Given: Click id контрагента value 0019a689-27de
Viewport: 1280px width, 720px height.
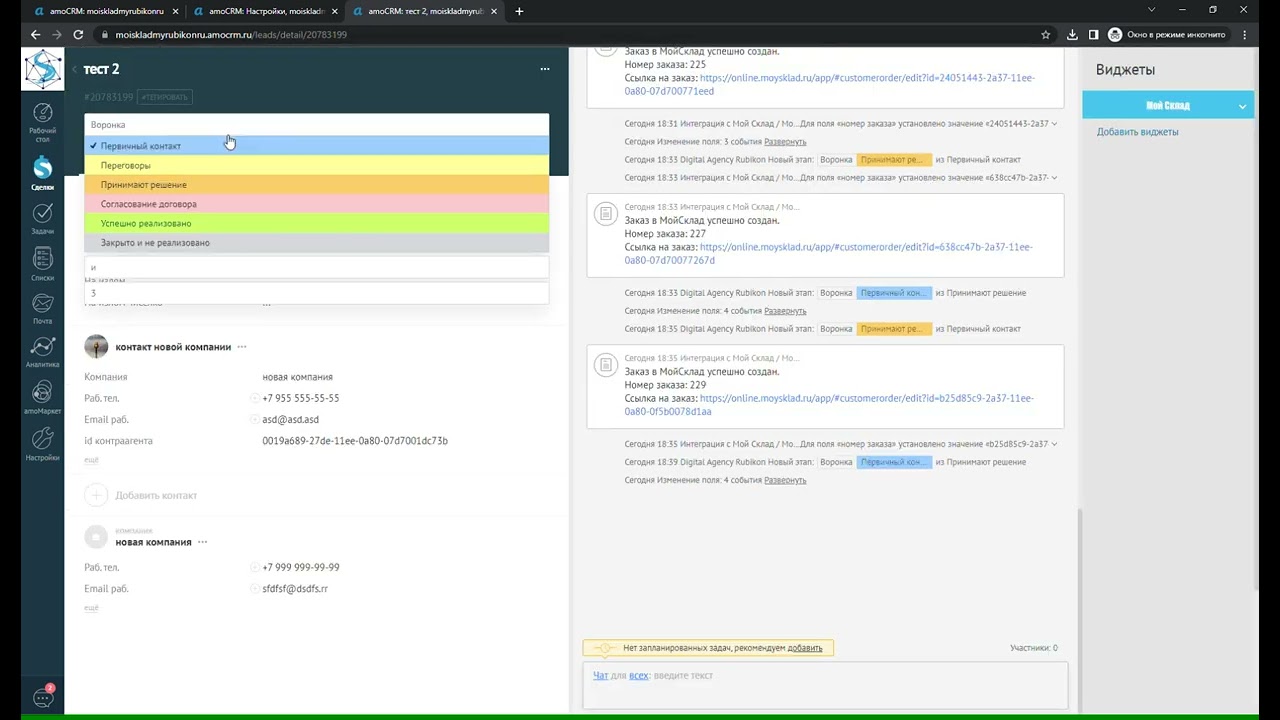Looking at the screenshot, I should click(x=355, y=441).
